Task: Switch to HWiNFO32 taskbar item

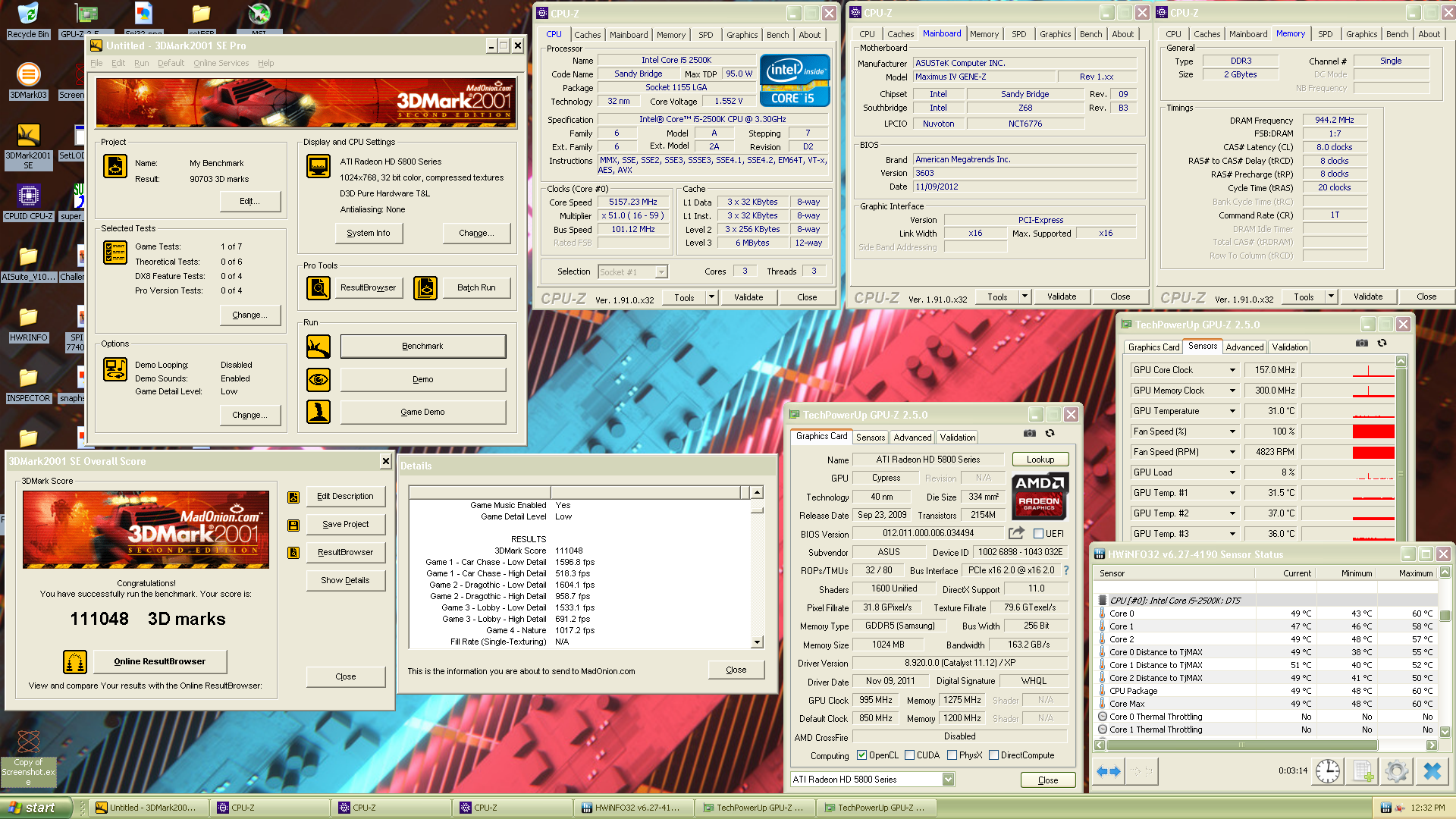Action: coord(632,808)
